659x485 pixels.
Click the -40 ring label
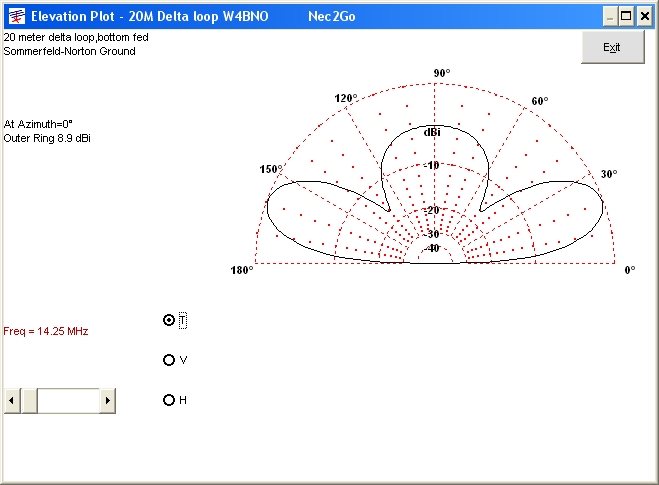(432, 248)
